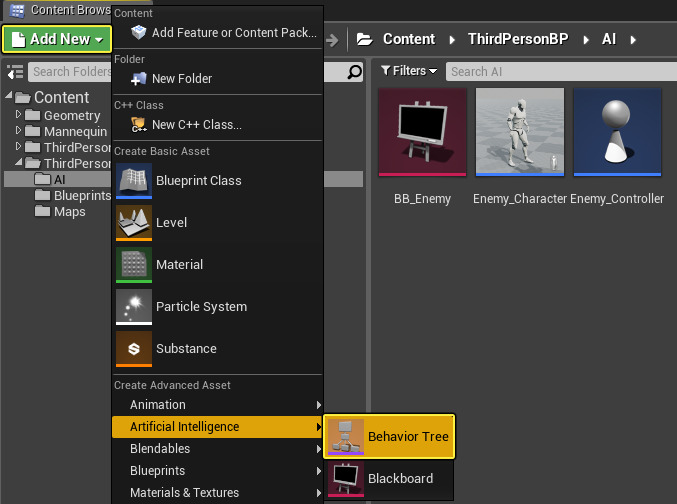Viewport: 677px width, 504px height.
Task: Select the Maps folder in tree
Action: click(69, 212)
